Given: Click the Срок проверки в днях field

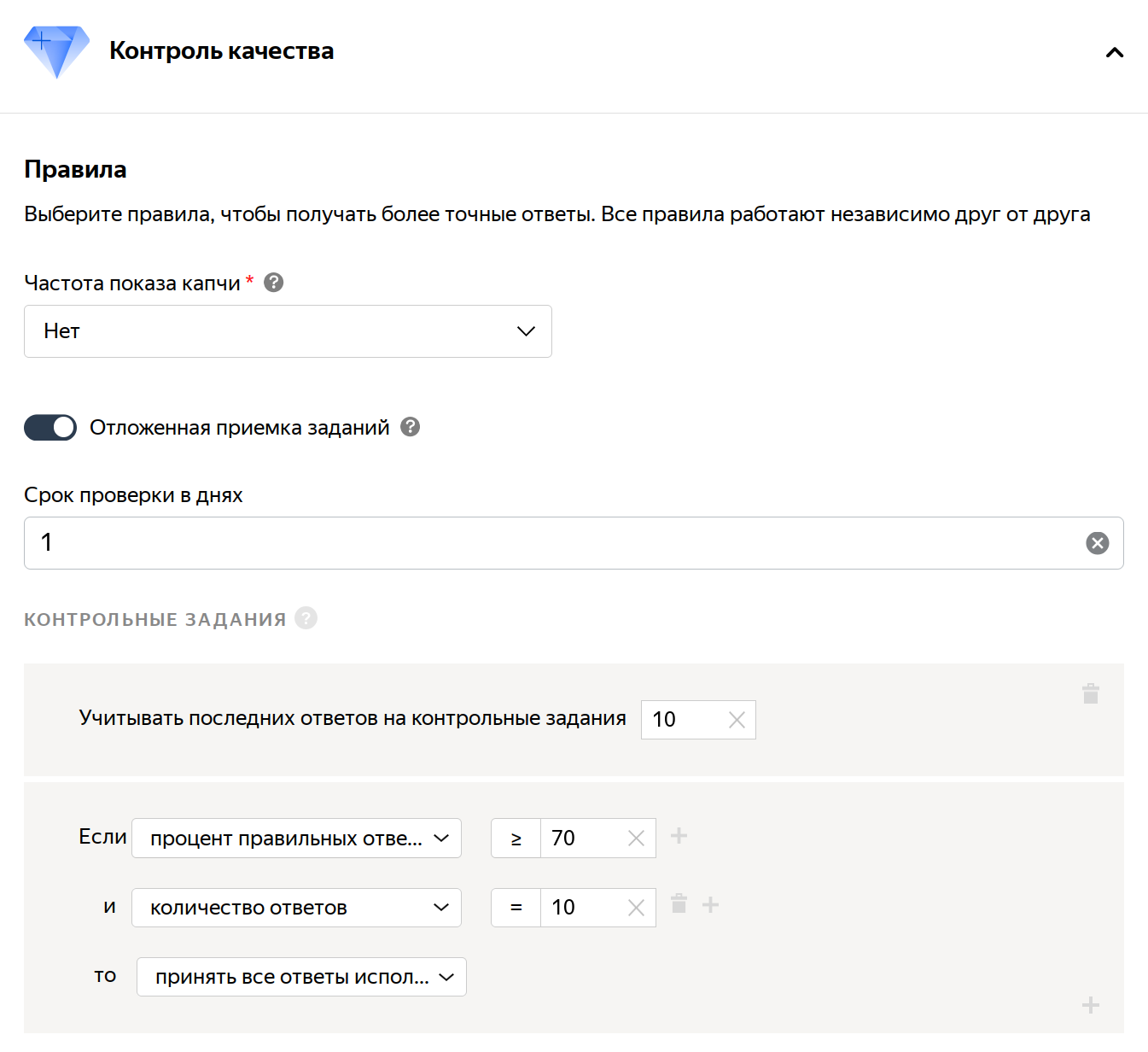Looking at the screenshot, I should coord(555,543).
